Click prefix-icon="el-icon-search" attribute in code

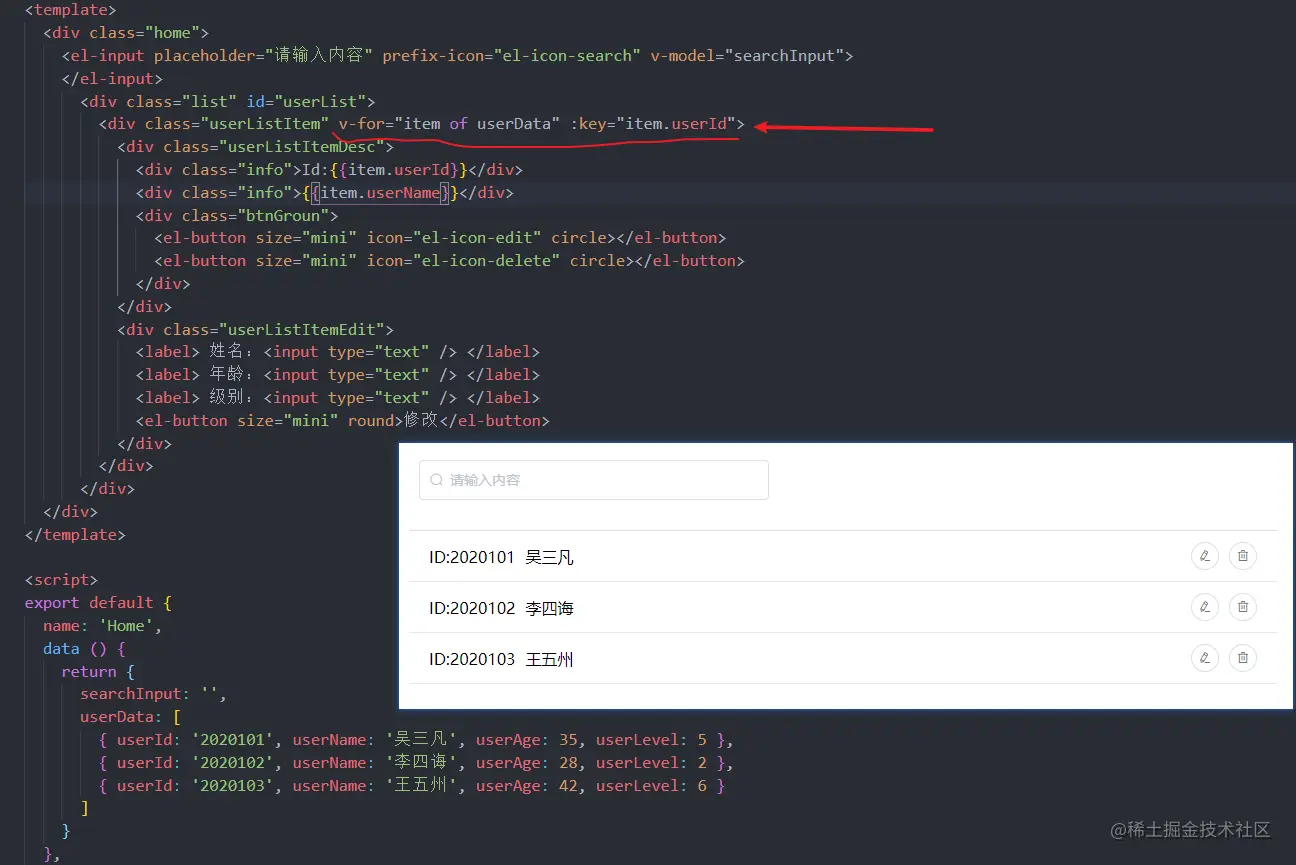tap(512, 56)
